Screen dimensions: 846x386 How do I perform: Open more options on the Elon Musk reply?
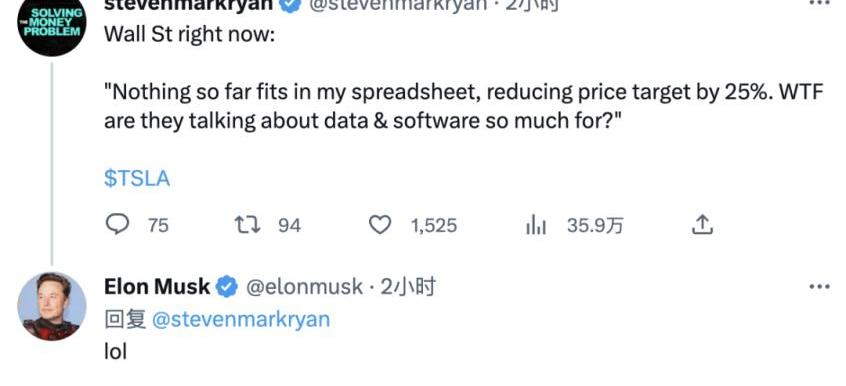click(x=820, y=287)
